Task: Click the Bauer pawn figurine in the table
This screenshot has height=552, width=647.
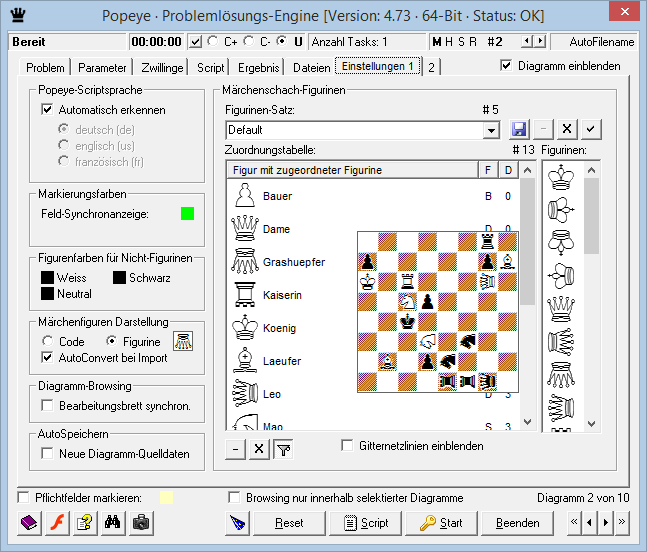Action: (x=245, y=195)
